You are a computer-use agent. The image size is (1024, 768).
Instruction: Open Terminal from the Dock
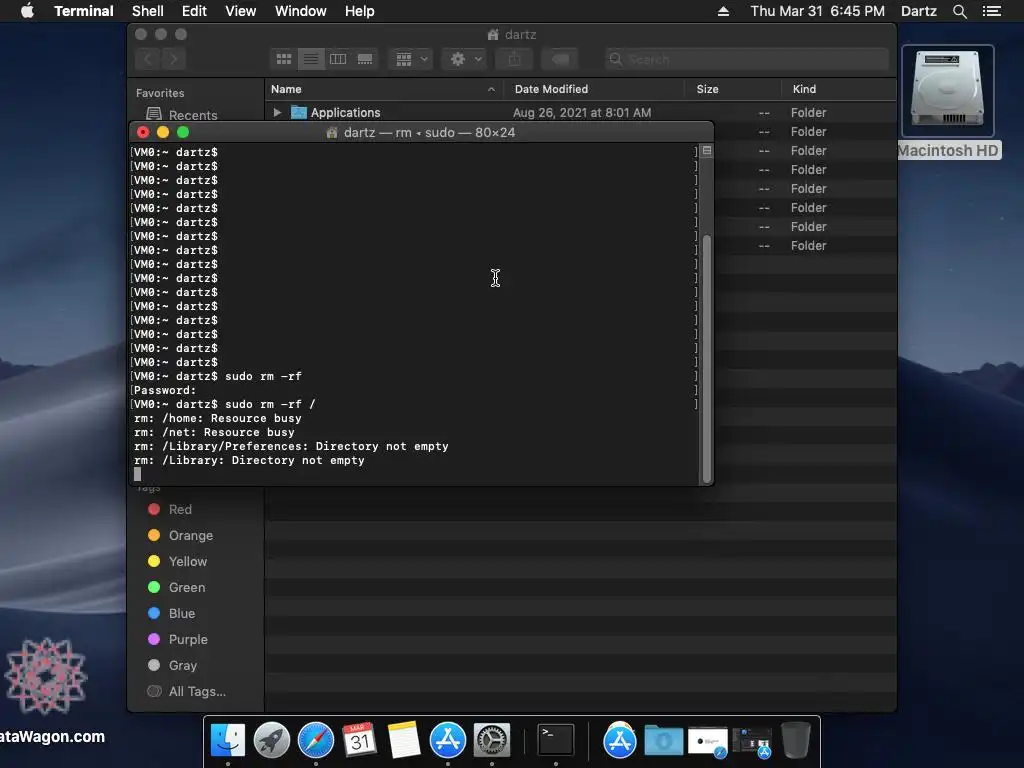pos(556,741)
